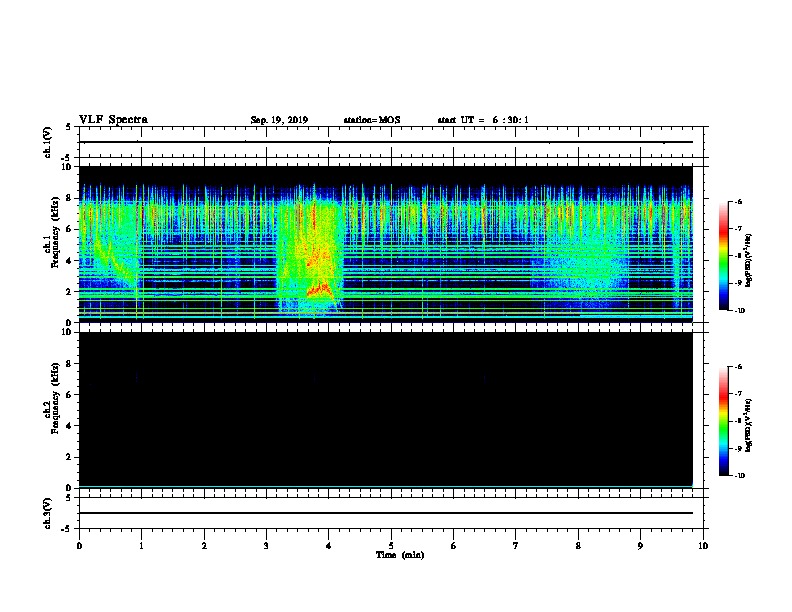
Task: Click the "ch.1(V)" axis label
Action: pos(48,142)
